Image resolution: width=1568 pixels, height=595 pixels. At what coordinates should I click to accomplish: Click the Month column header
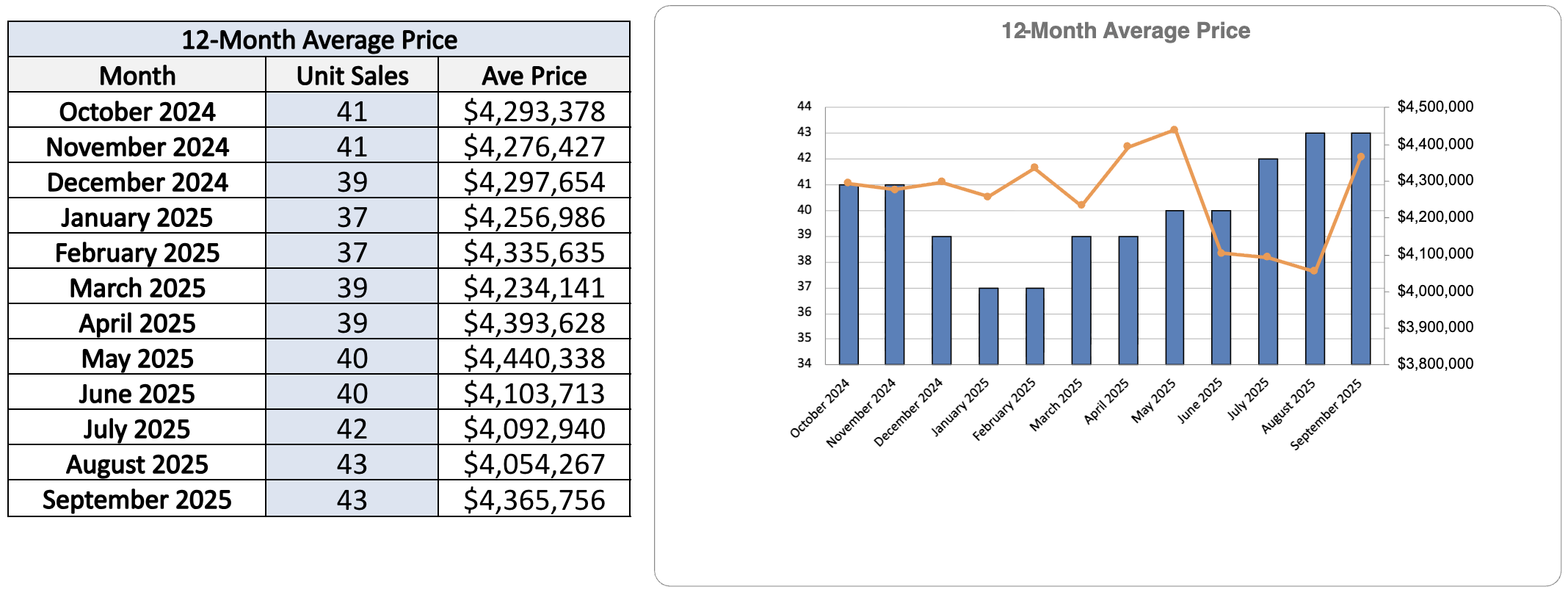pyautogui.click(x=137, y=76)
